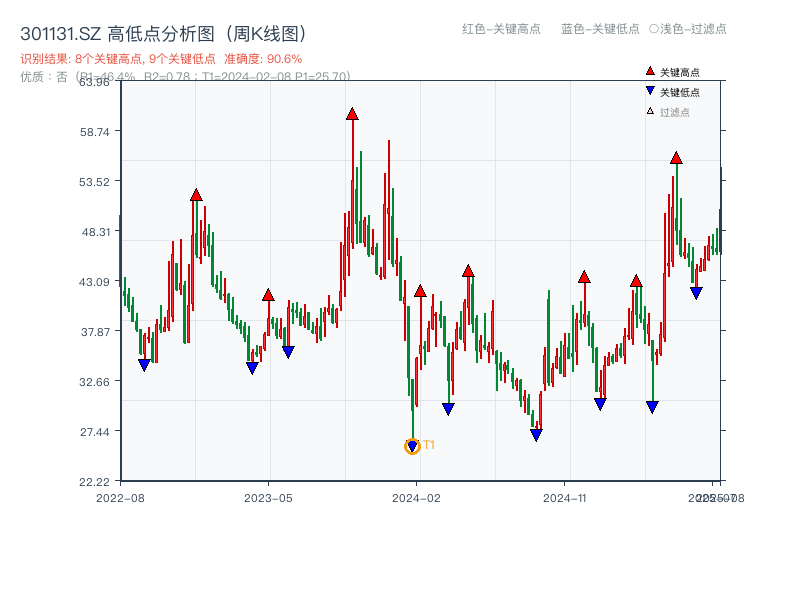Select the blue 关键低点 legend triangle icon
The width and height of the screenshot is (800, 600).
(x=650, y=91)
